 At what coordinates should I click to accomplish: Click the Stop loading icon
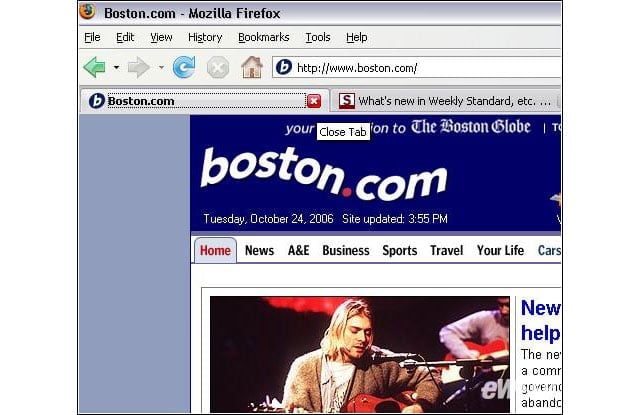point(218,68)
